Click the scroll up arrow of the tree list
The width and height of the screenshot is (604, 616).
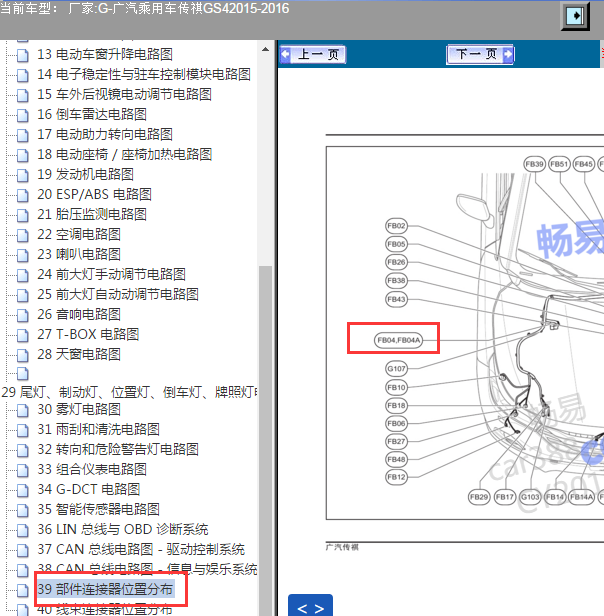[x=266, y=50]
